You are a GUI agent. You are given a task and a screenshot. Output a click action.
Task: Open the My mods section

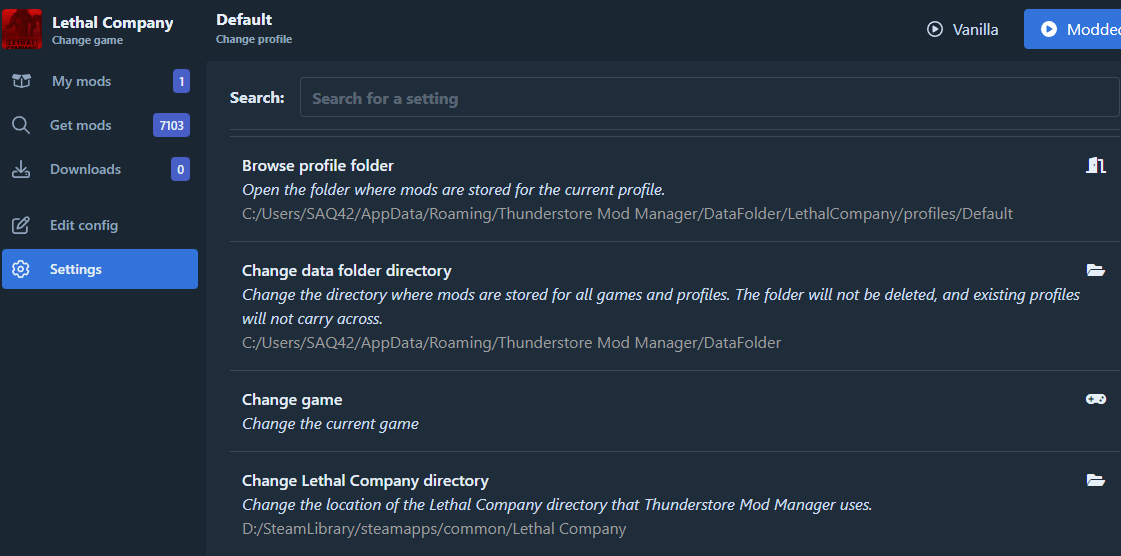tap(81, 81)
